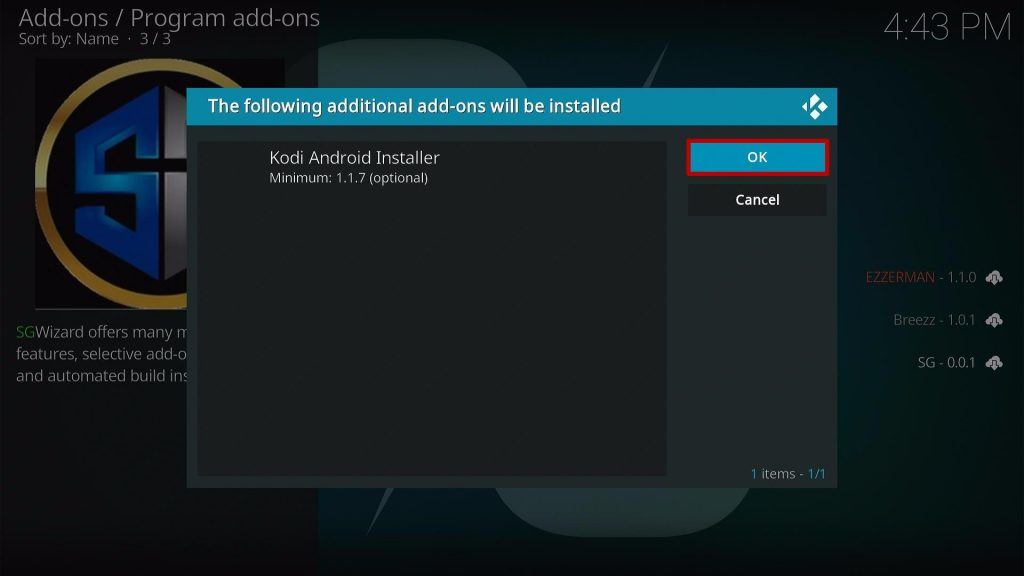Click the 4:43 PM clock
This screenshot has width=1024, height=576.
click(x=947, y=27)
